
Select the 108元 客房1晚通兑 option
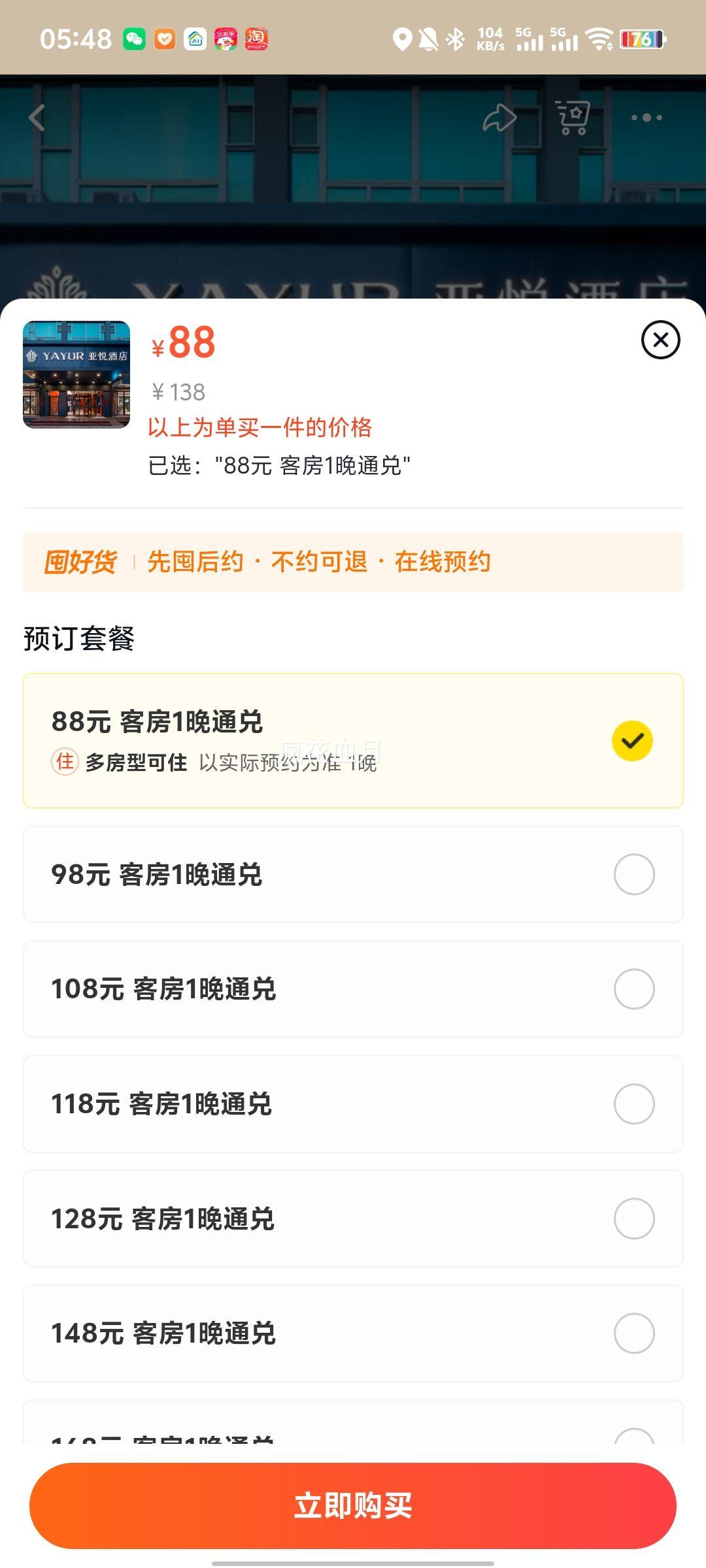(353, 989)
